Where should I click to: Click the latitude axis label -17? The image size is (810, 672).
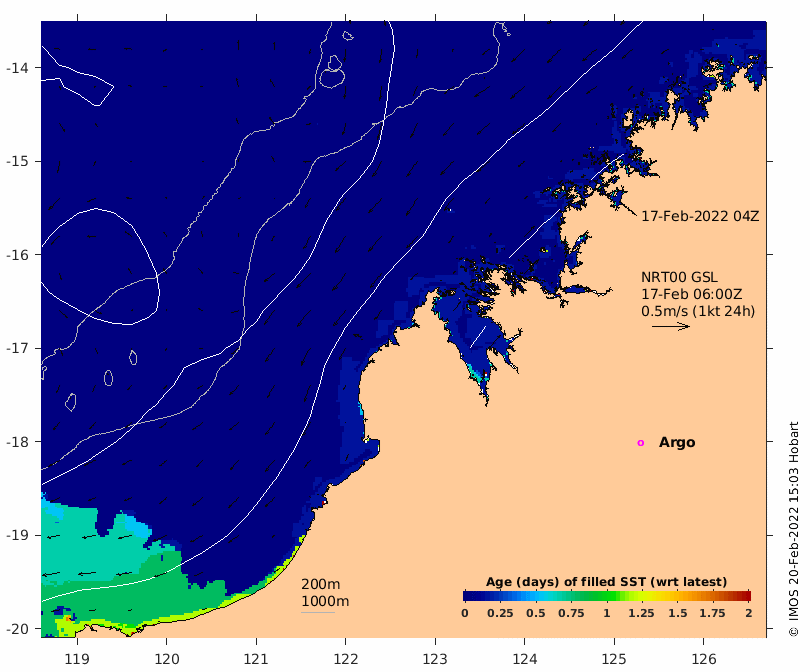point(17,348)
